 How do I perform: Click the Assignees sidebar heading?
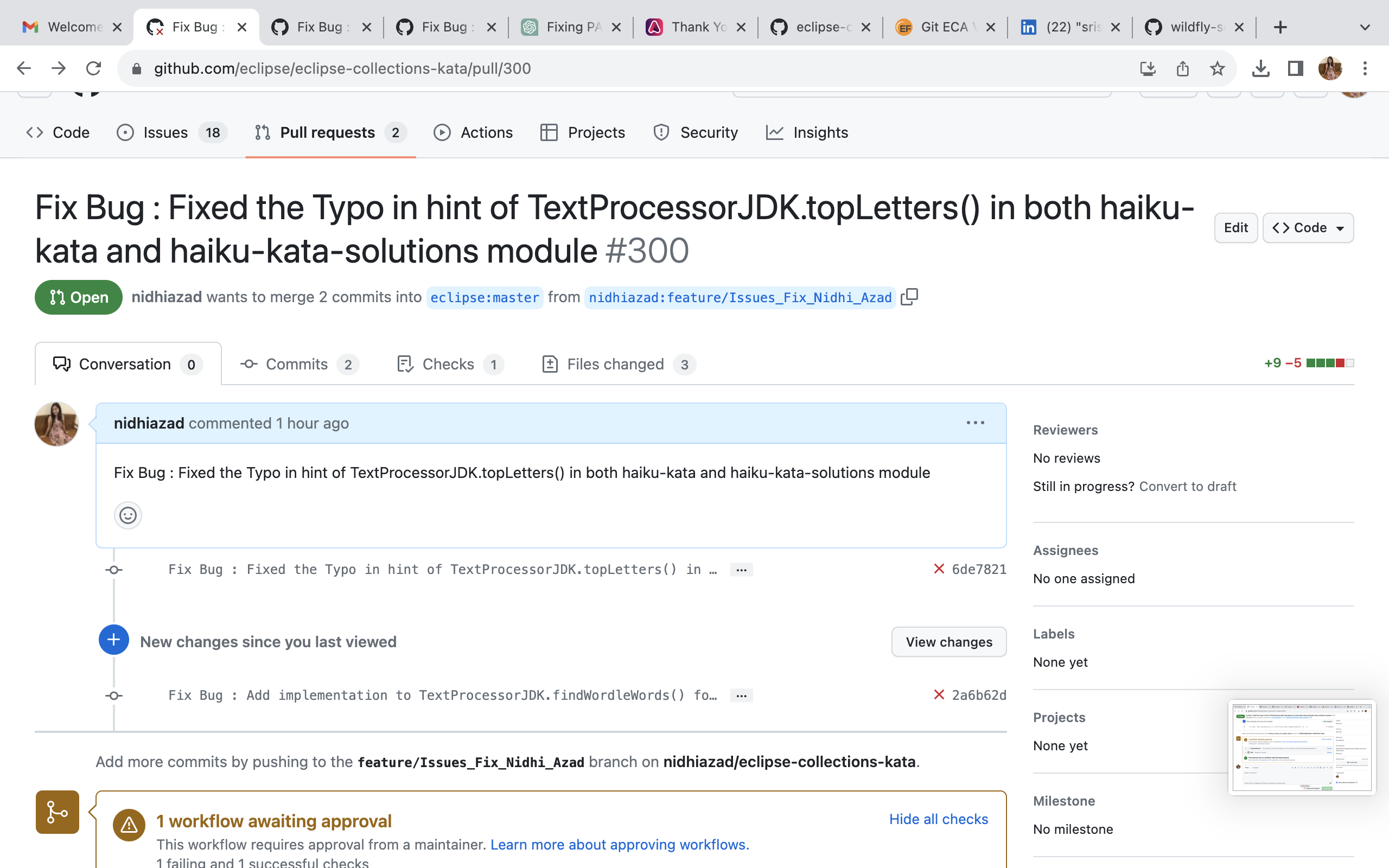pos(1065,550)
